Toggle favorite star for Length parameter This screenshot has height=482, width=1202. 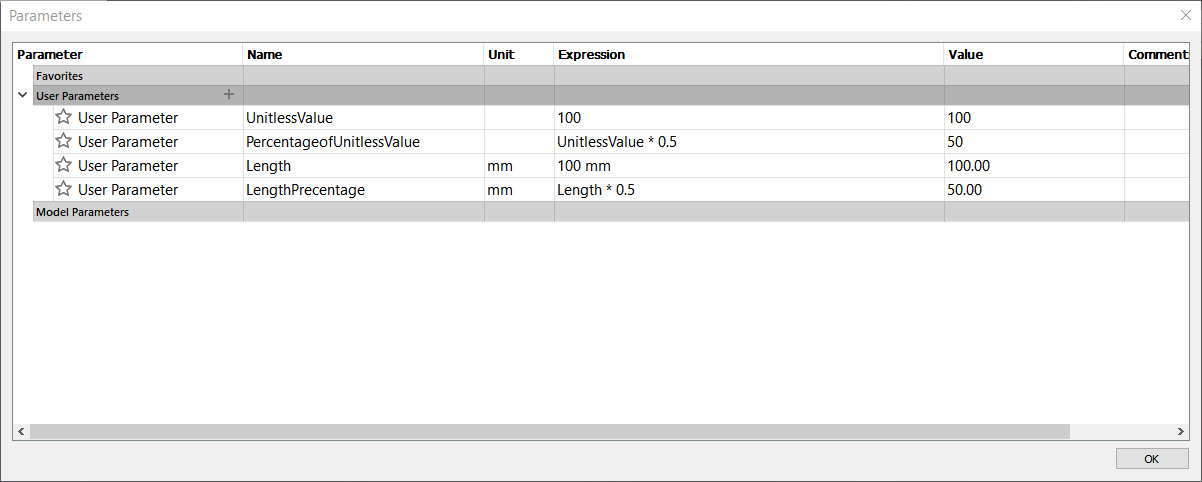pyautogui.click(x=63, y=165)
